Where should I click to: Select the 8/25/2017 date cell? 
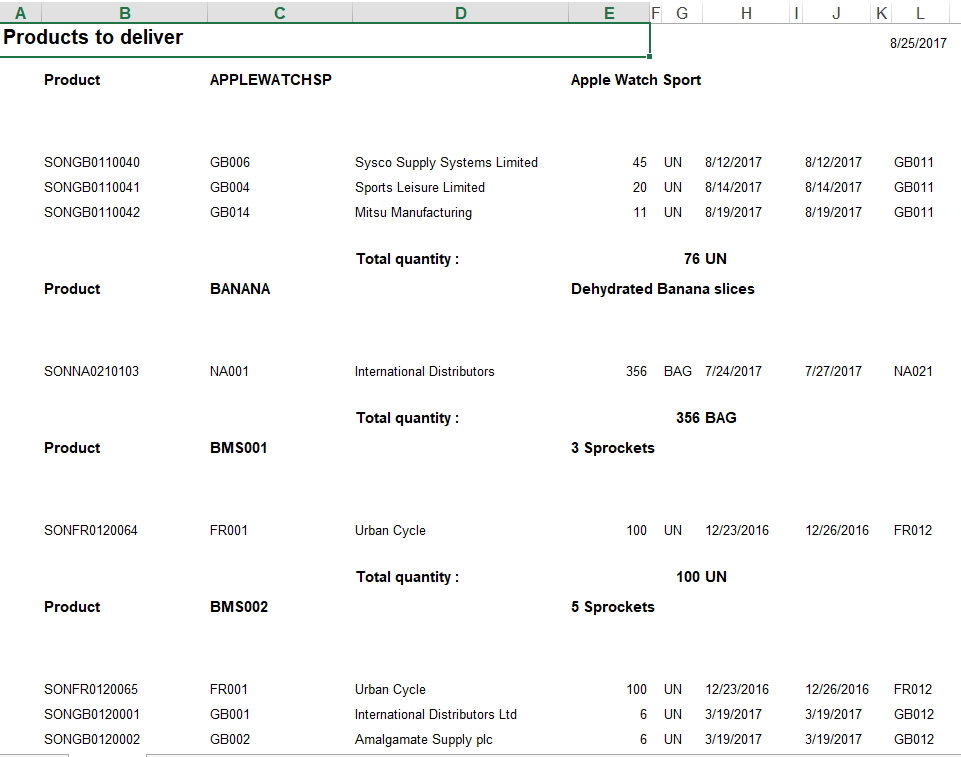(914, 43)
